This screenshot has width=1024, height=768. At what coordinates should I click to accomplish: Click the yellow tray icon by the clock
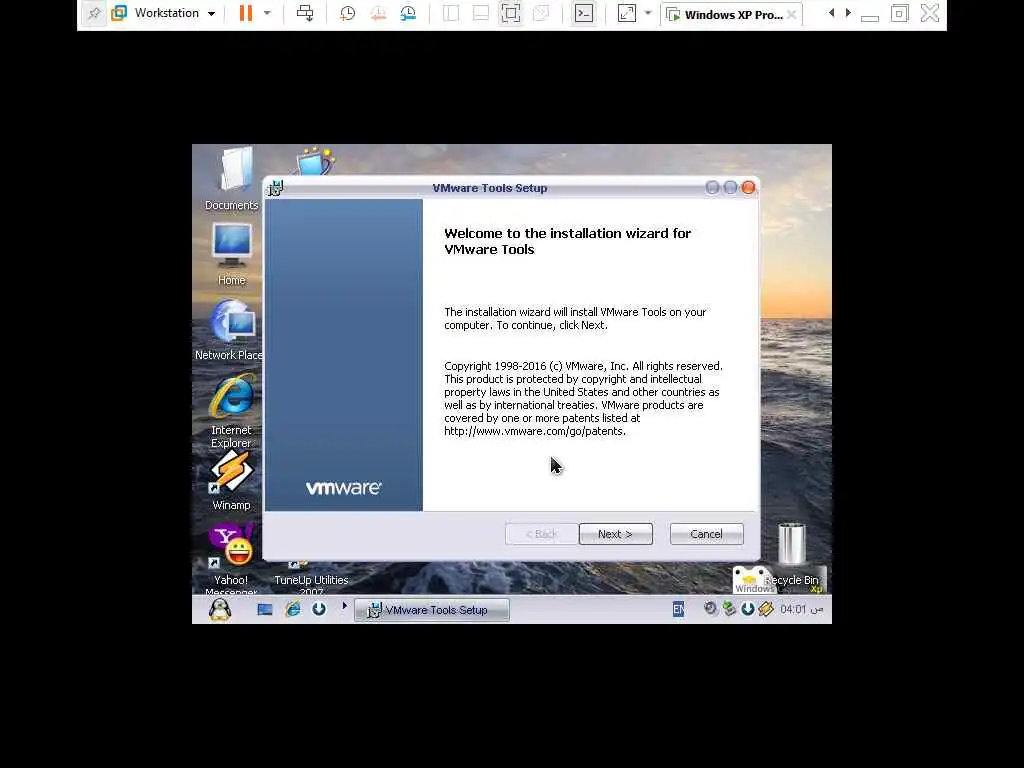[766, 609]
